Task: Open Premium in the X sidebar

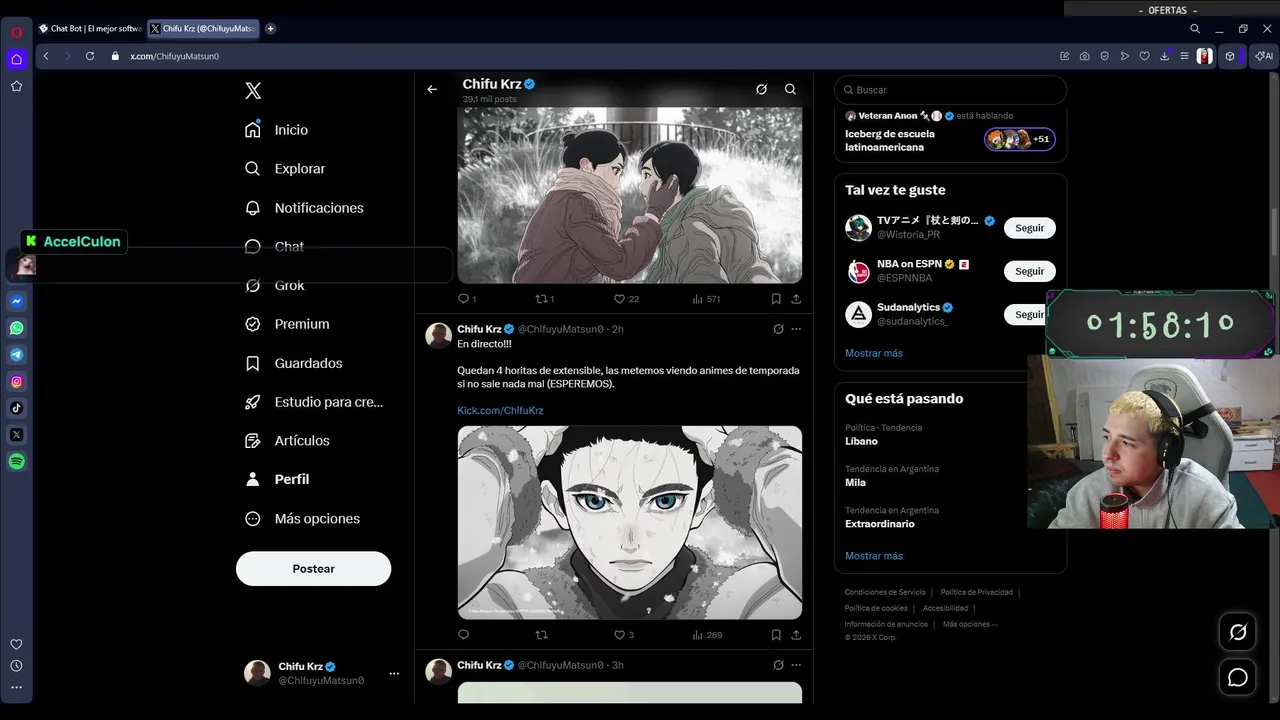Action: click(288, 324)
